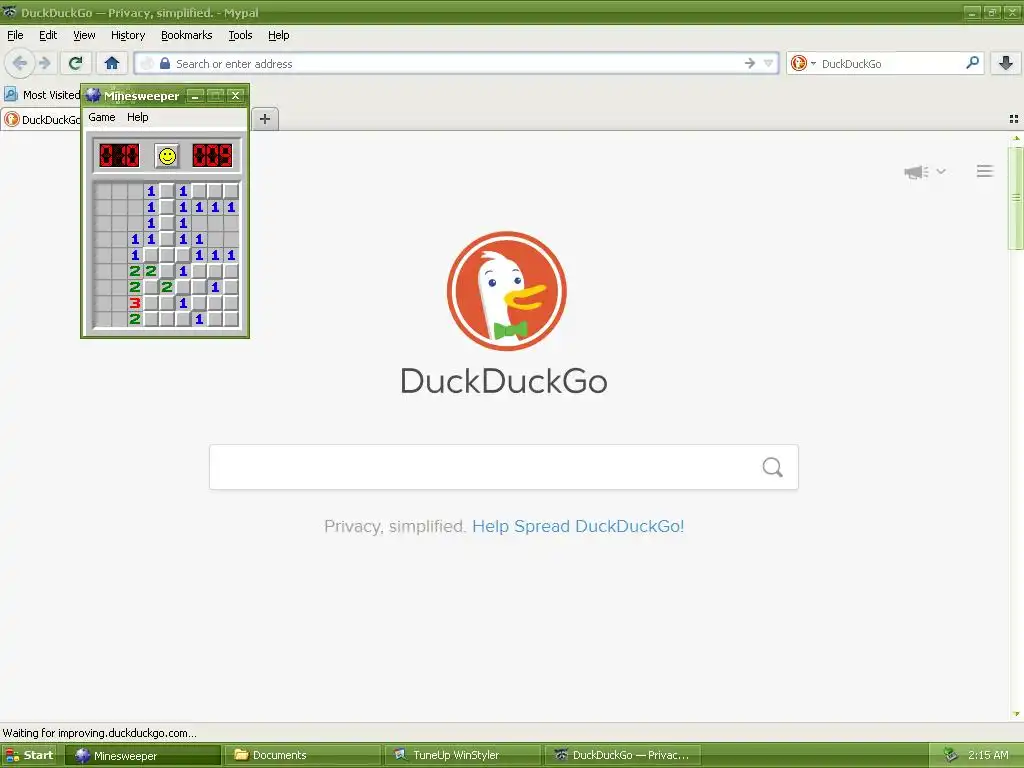Click the scrollbar down arrow
1024x768 pixels.
pyautogui.click(x=1016, y=714)
